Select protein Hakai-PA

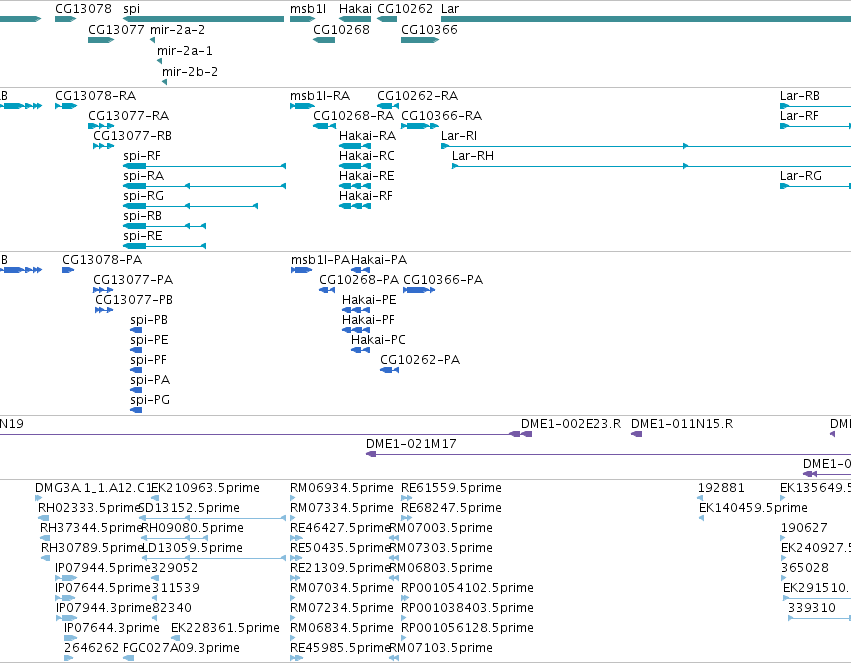coord(379,259)
